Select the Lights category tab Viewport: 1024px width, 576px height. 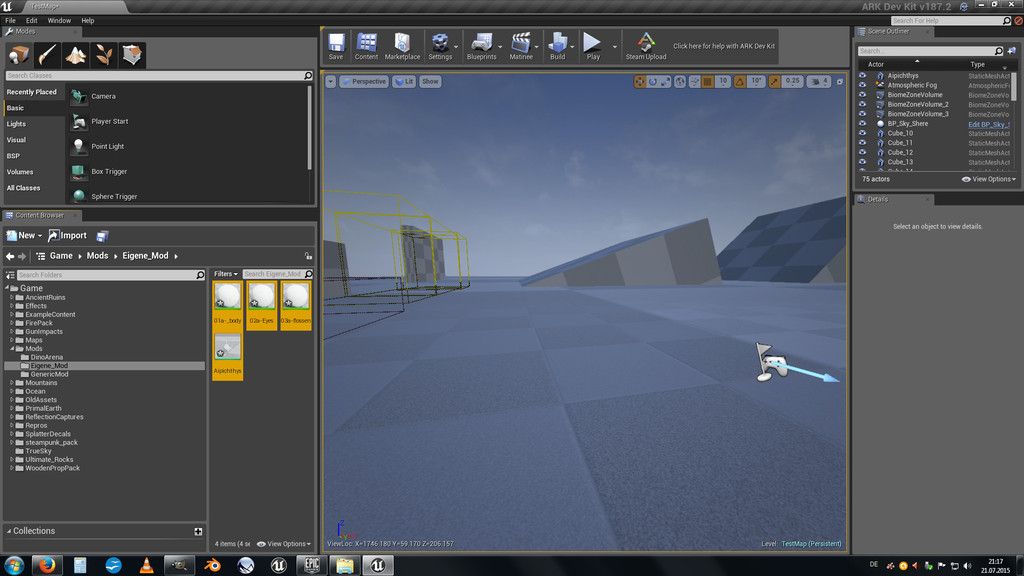[x=16, y=124]
